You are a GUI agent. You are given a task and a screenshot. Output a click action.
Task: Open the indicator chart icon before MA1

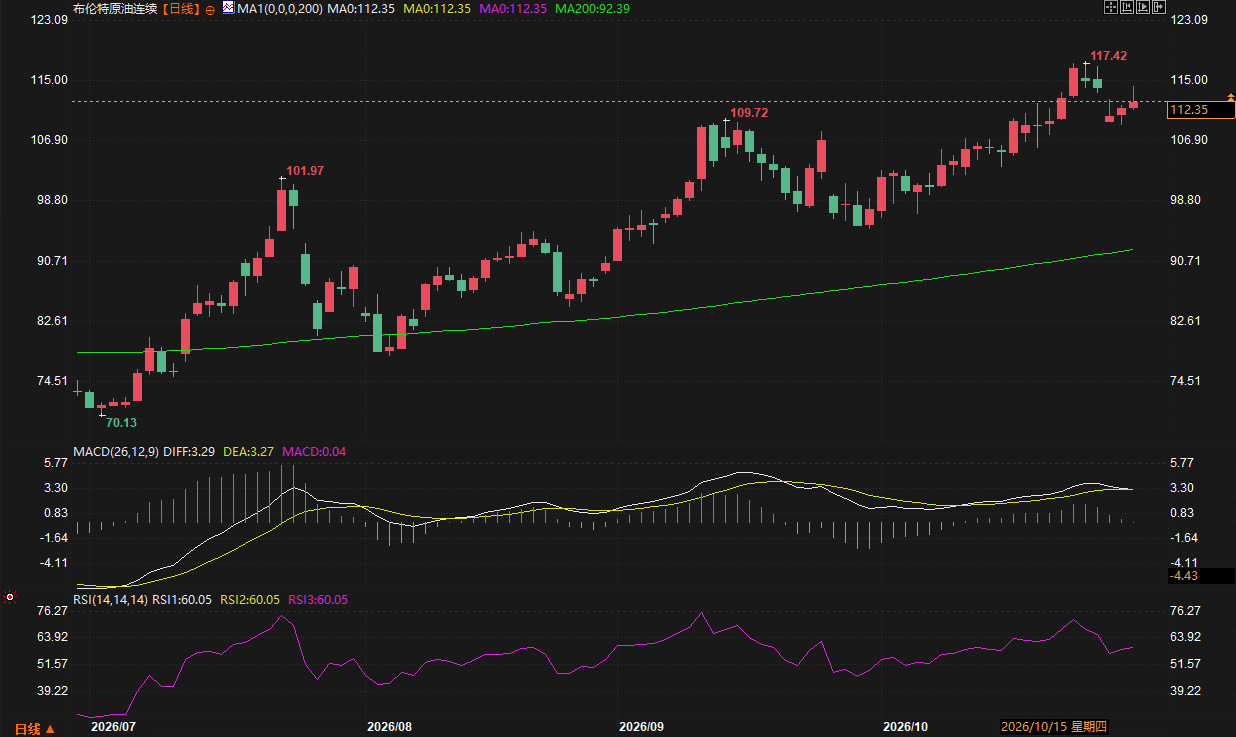coord(228,7)
